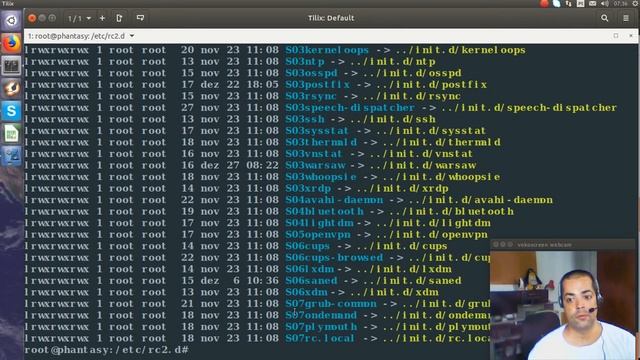The width and height of the screenshot is (640, 360).
Task: Click the S03ssh symlink name
Action: pos(305,119)
